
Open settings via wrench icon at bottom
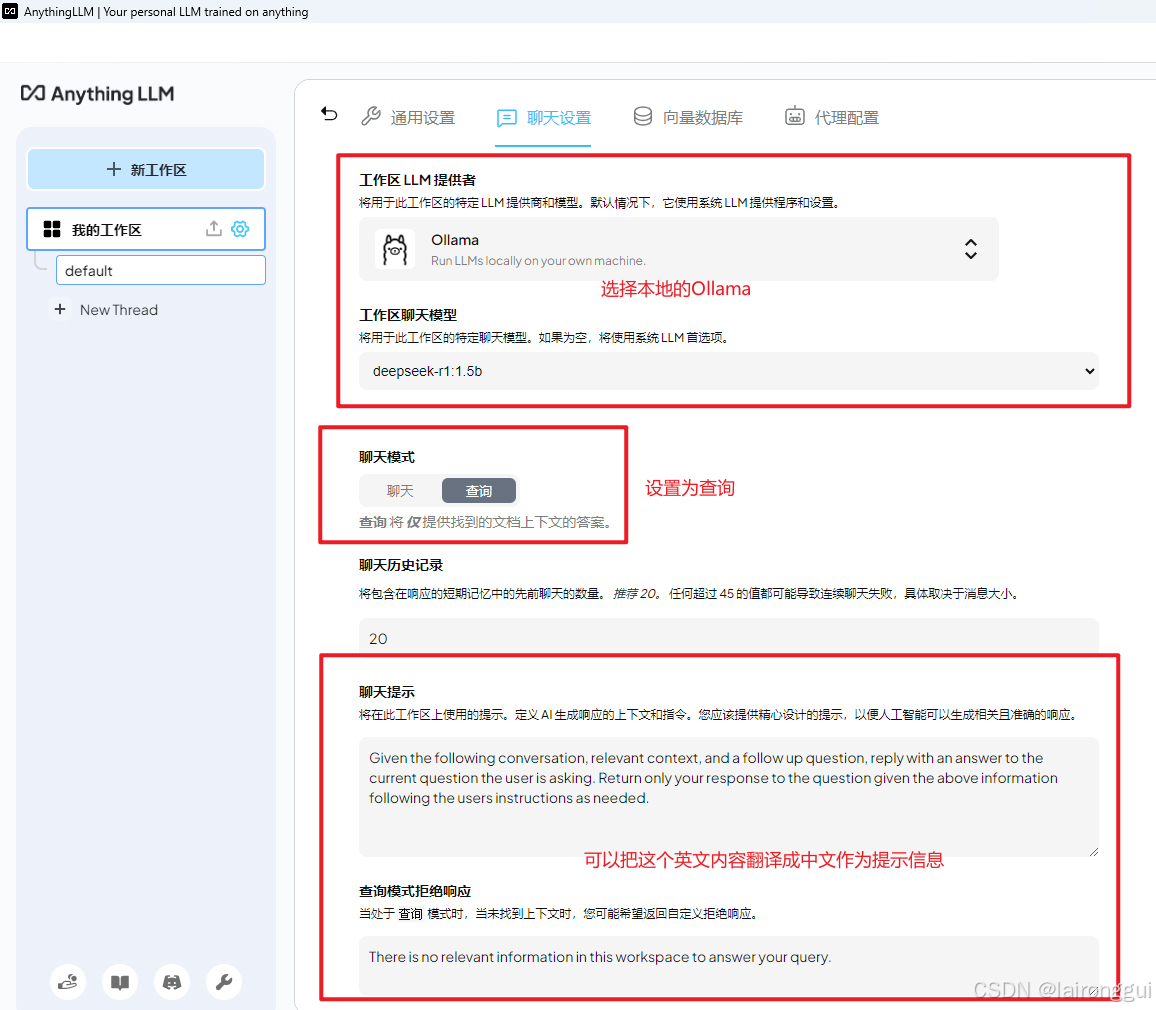pyautogui.click(x=224, y=982)
